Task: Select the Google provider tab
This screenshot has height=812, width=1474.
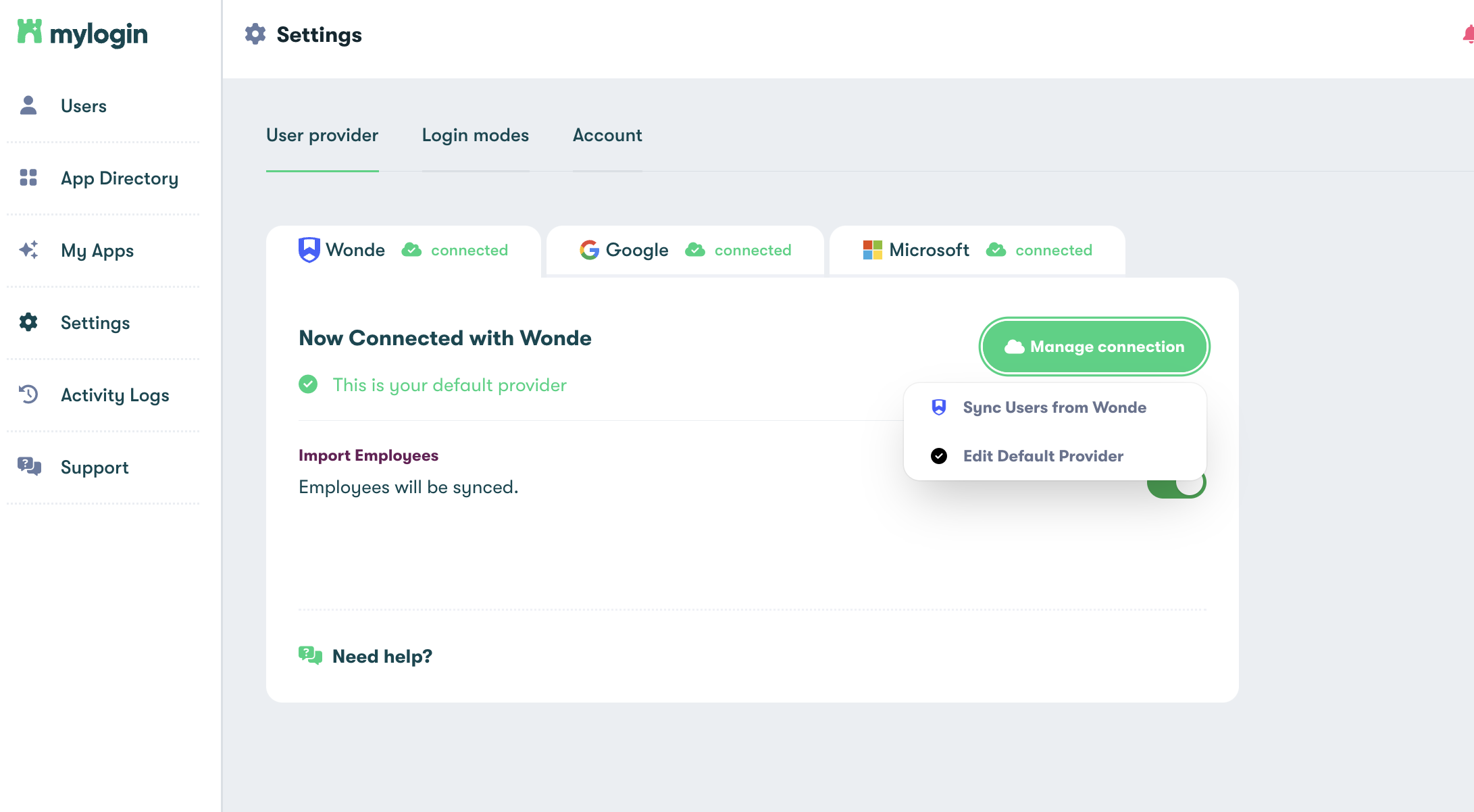Action: tap(685, 250)
